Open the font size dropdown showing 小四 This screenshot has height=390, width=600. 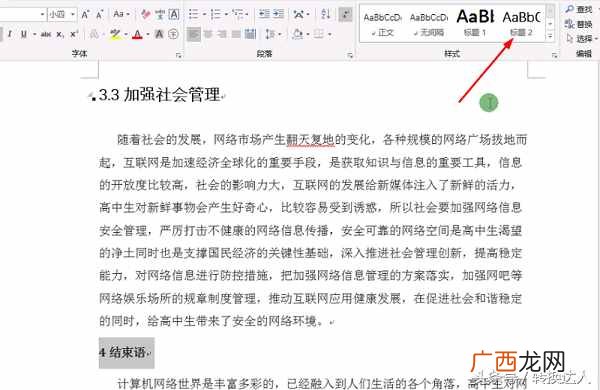(x=72, y=15)
